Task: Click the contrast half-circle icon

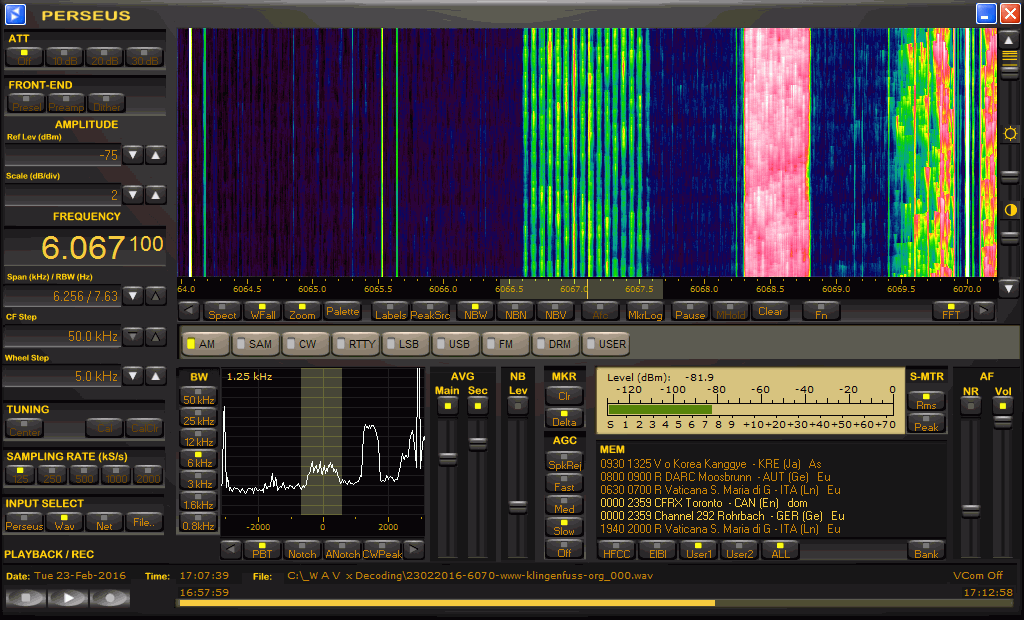Action: [1010, 210]
